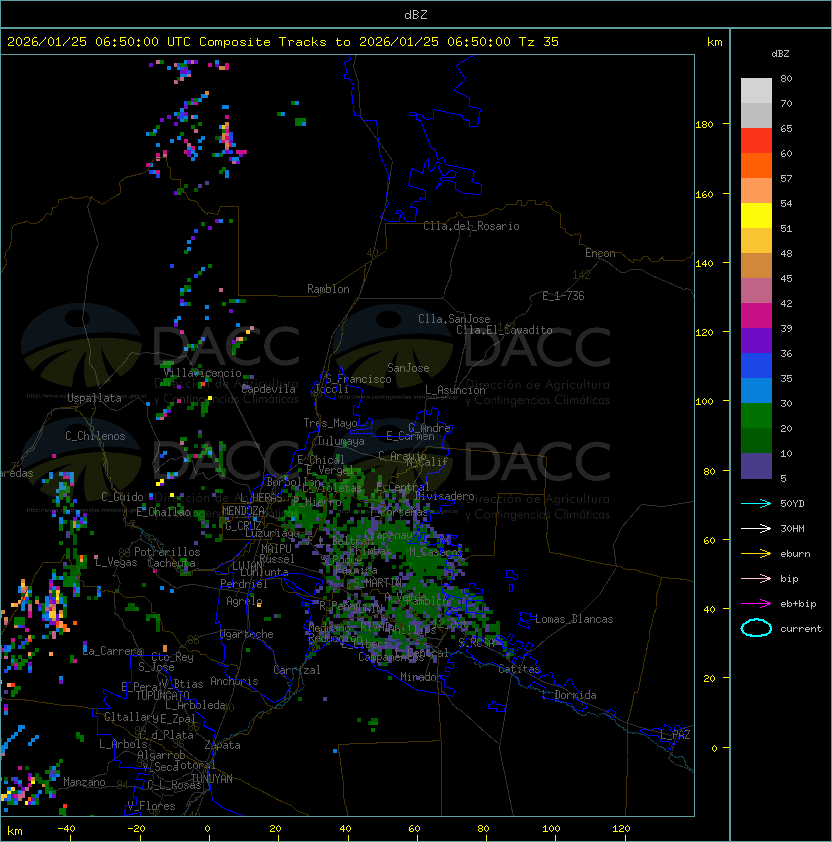Image resolution: width=832 pixels, height=842 pixels.
Task: Click the 'Perdriel' place label
Action: [x=244, y=584]
